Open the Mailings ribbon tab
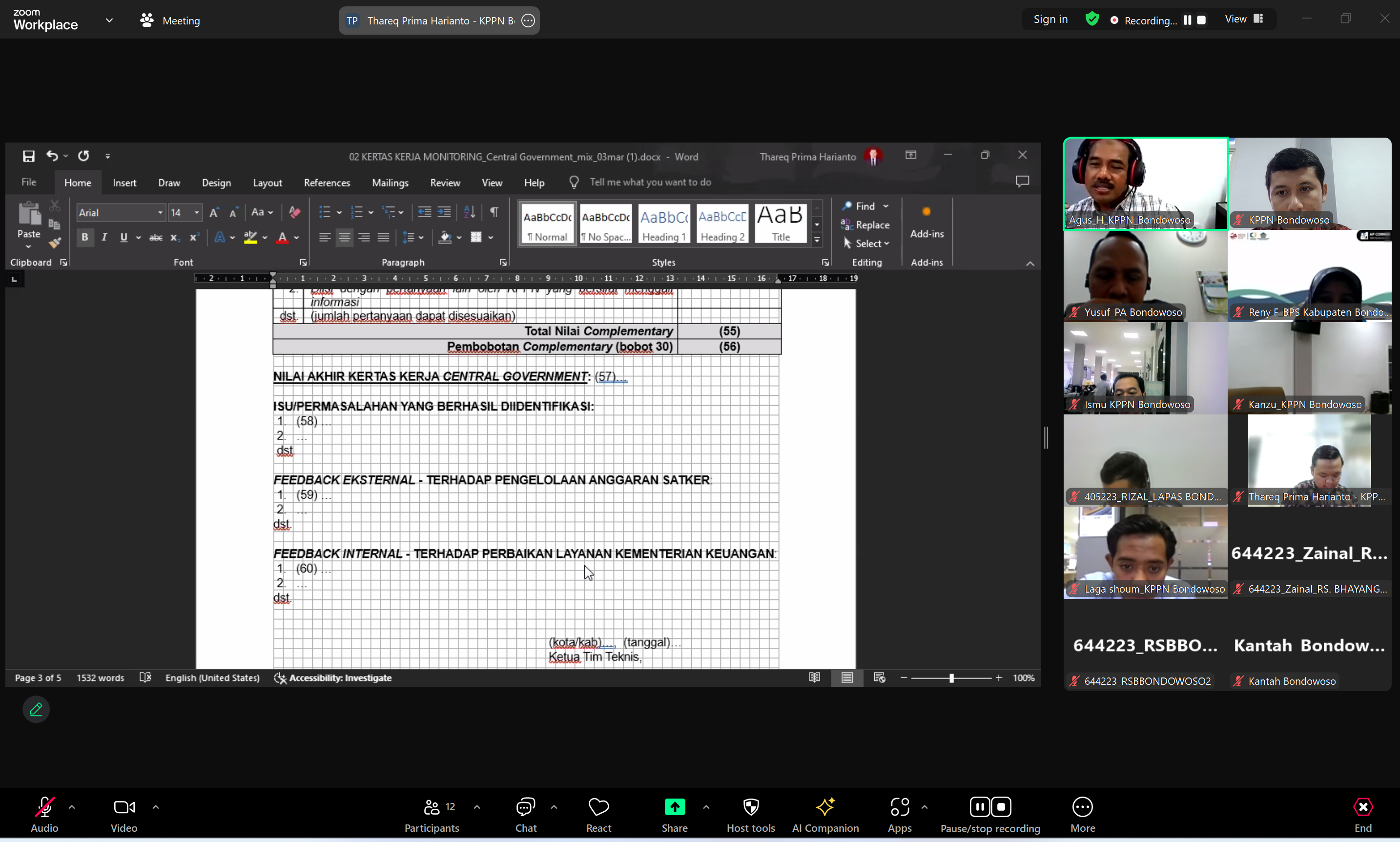Image resolution: width=1400 pixels, height=842 pixels. tap(391, 182)
